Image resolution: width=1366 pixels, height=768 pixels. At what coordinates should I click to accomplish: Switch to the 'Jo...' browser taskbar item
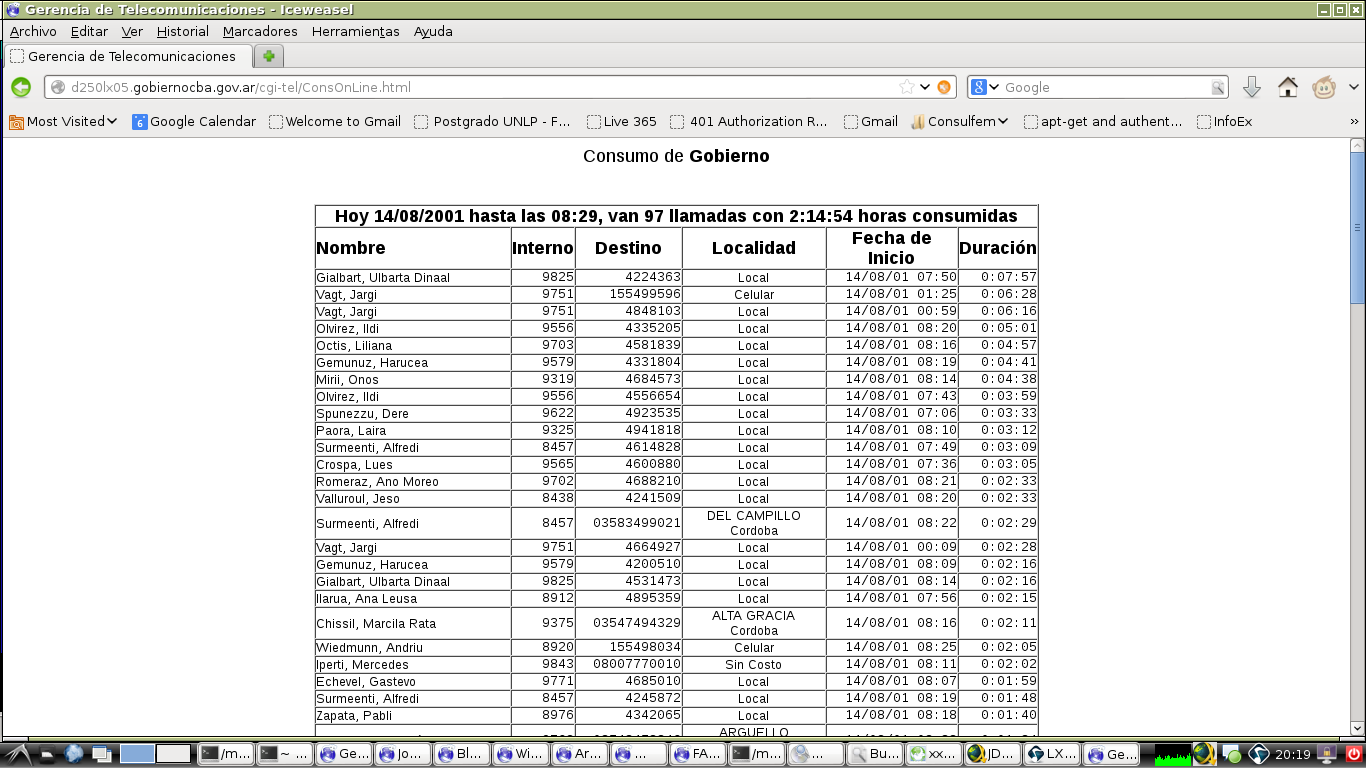pyautogui.click(x=401, y=754)
